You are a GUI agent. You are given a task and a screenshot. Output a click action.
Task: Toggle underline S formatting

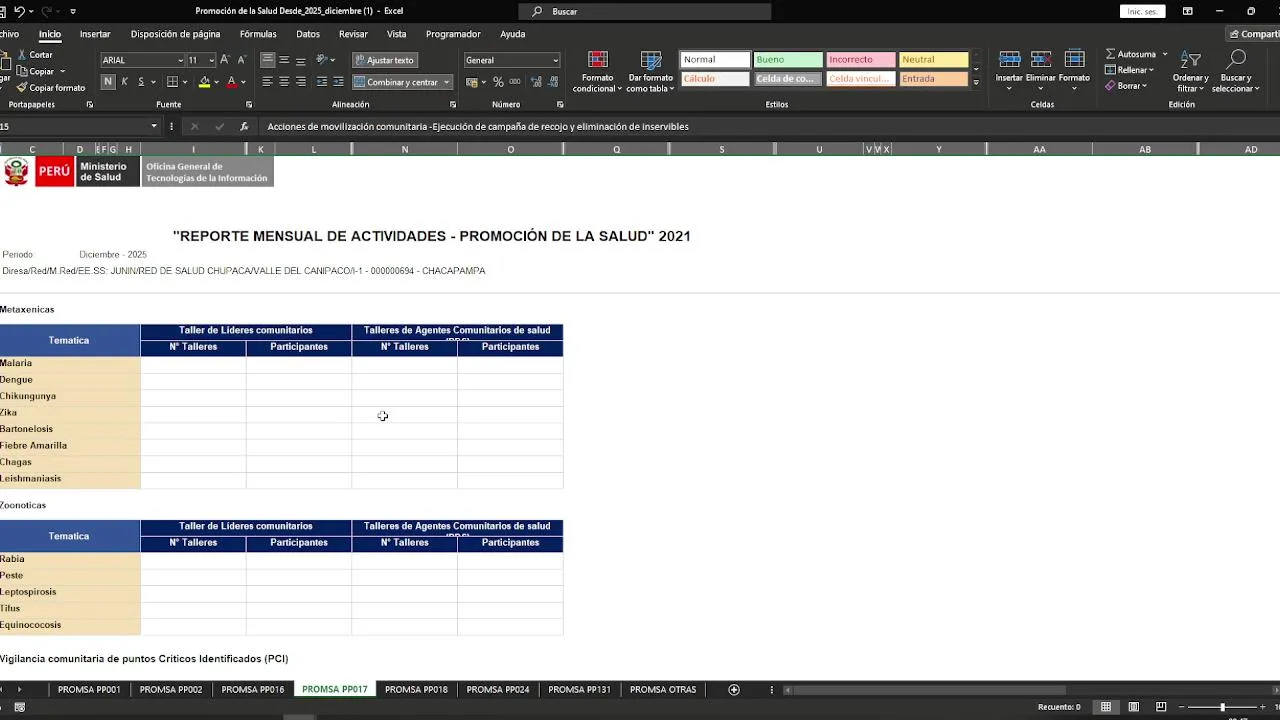[140, 82]
